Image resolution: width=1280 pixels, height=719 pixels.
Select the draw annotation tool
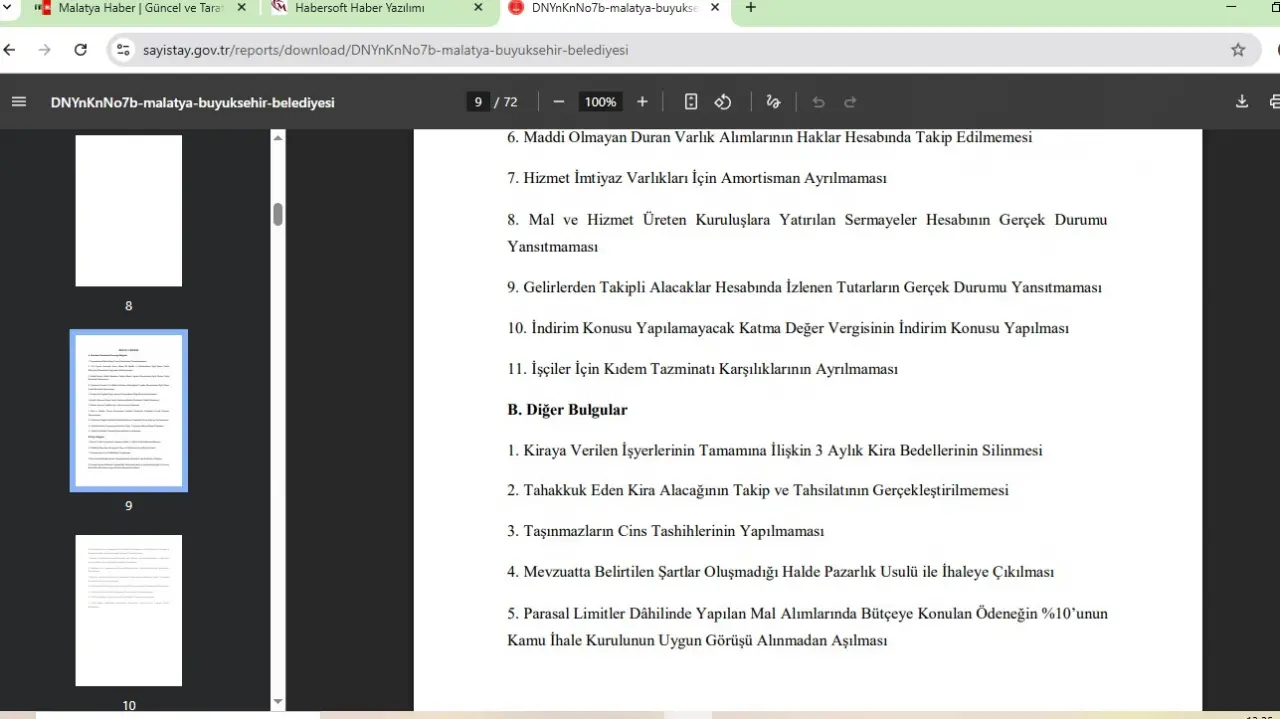773,102
